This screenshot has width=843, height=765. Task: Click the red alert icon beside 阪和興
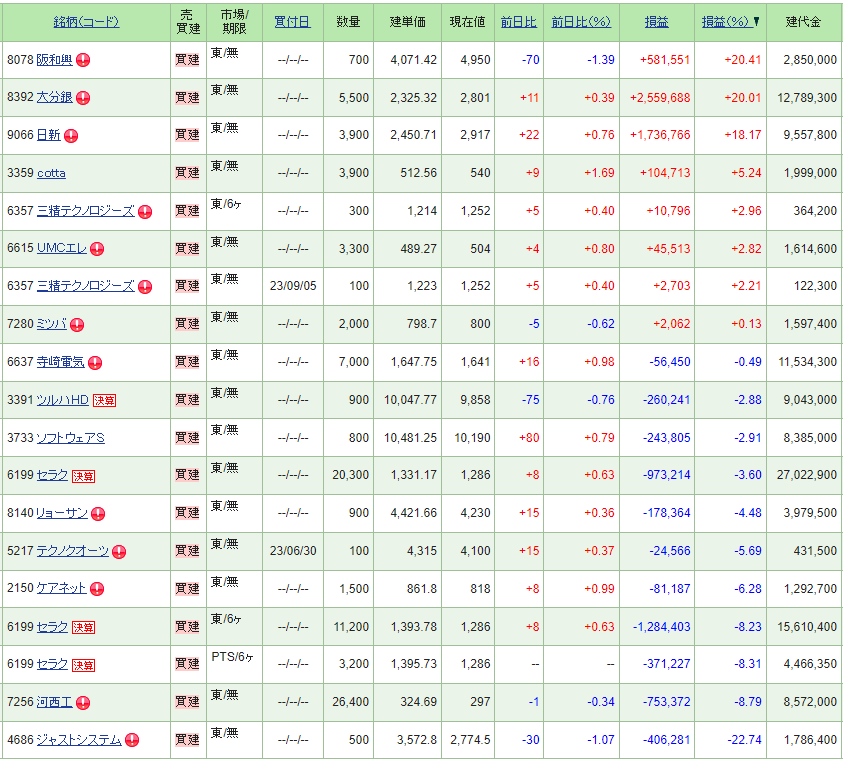83,60
